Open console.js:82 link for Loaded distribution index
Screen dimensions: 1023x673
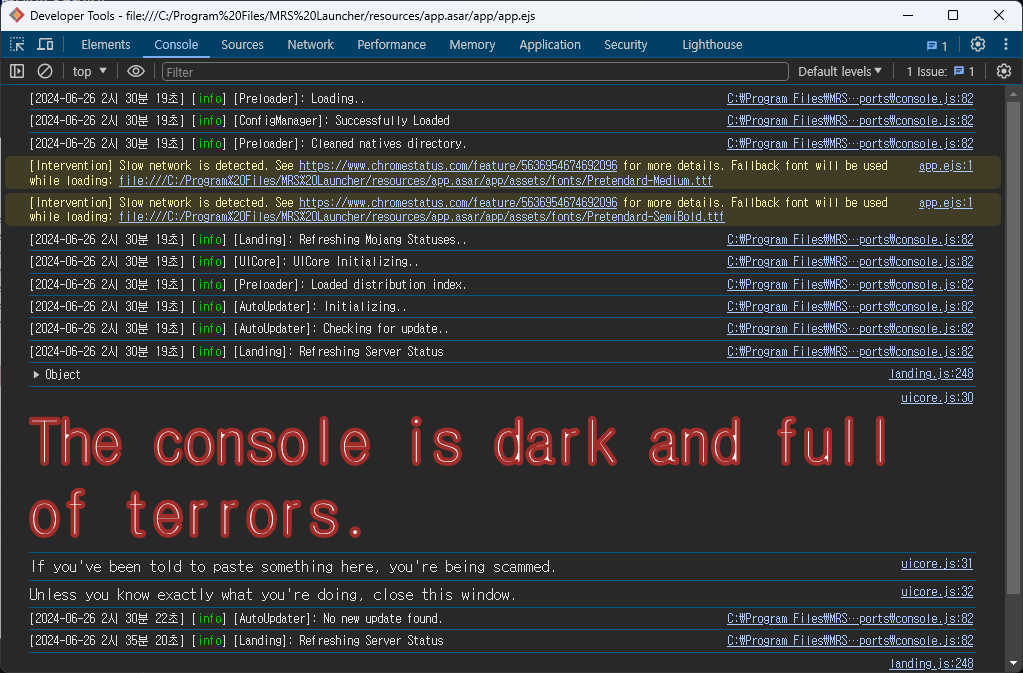(x=850, y=285)
